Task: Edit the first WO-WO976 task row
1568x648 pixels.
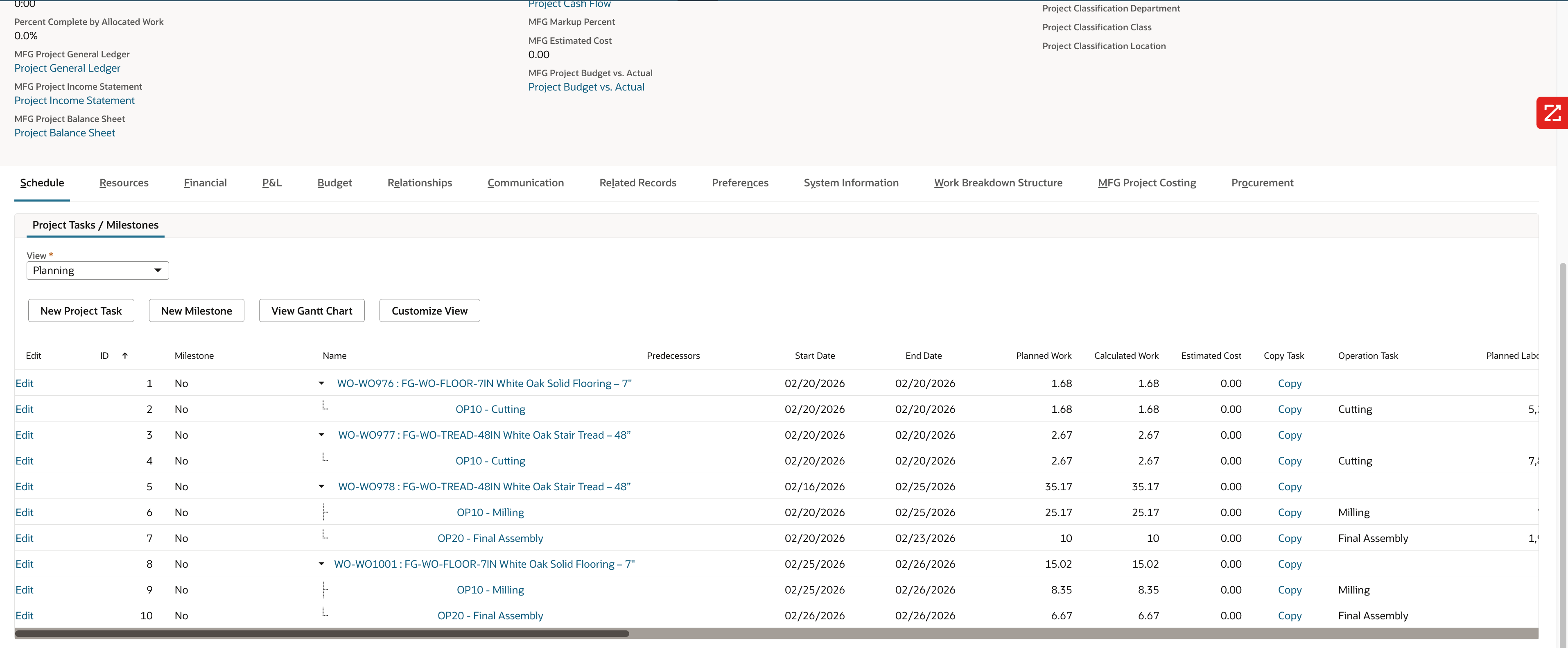Action: point(24,383)
